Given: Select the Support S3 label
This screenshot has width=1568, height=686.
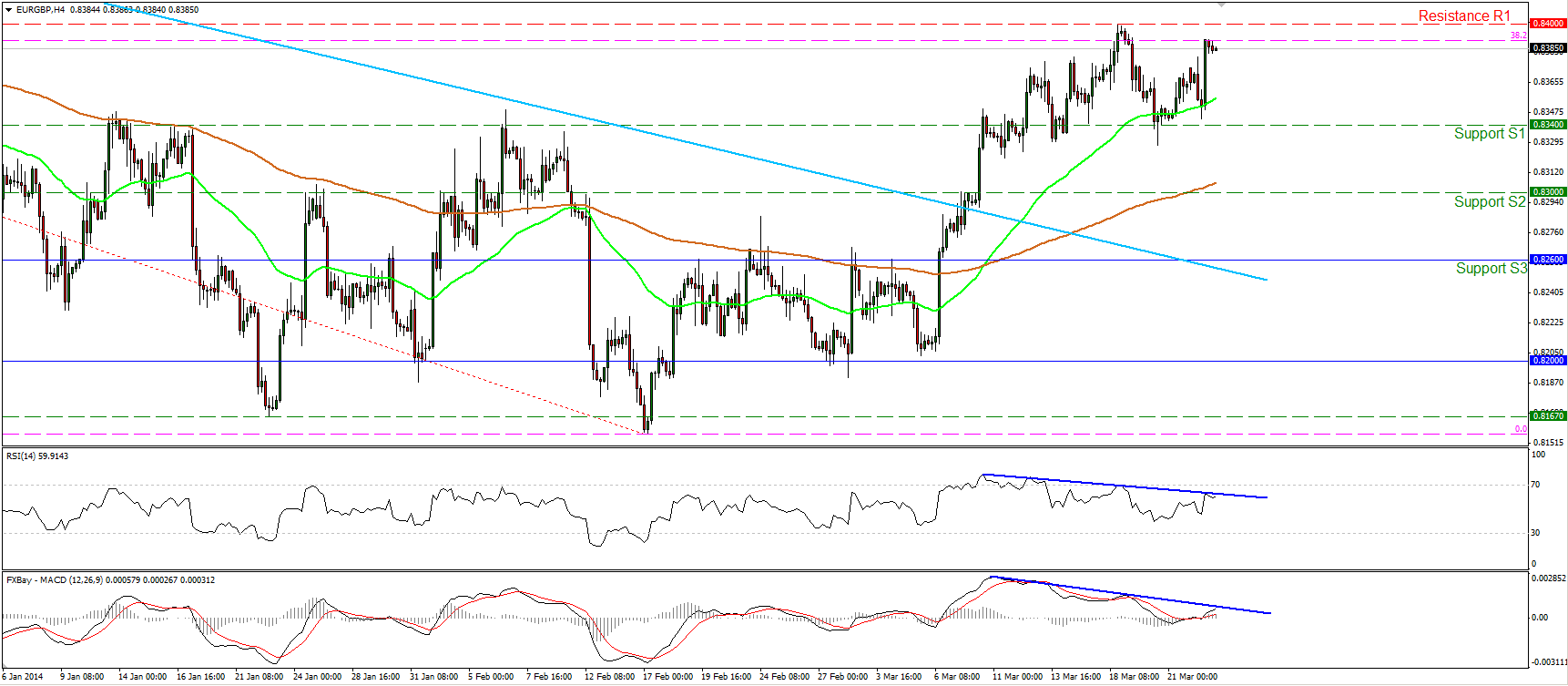Looking at the screenshot, I should tap(1492, 268).
